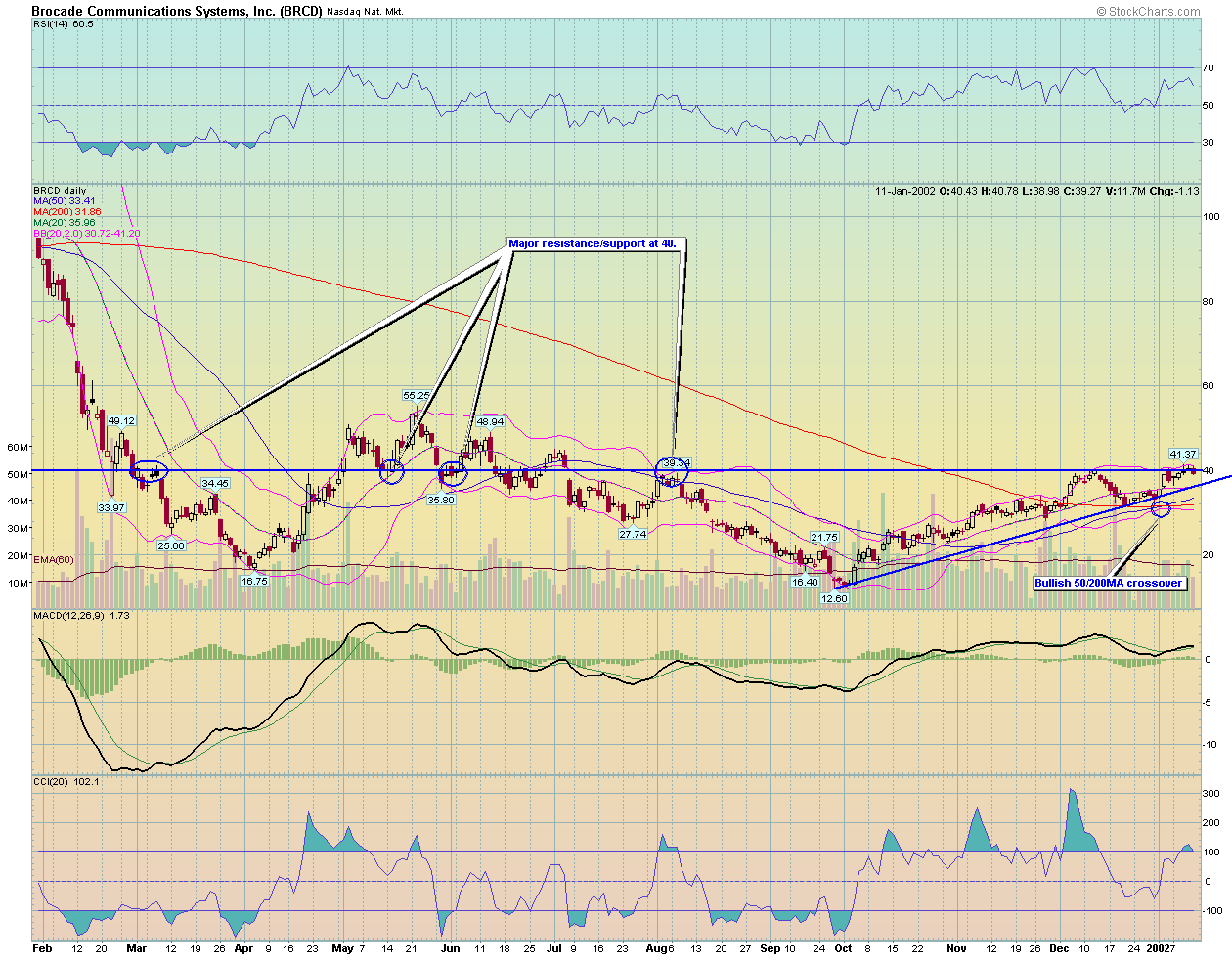
Task: Click the Dec label on the date axis
Action: click(x=1060, y=948)
